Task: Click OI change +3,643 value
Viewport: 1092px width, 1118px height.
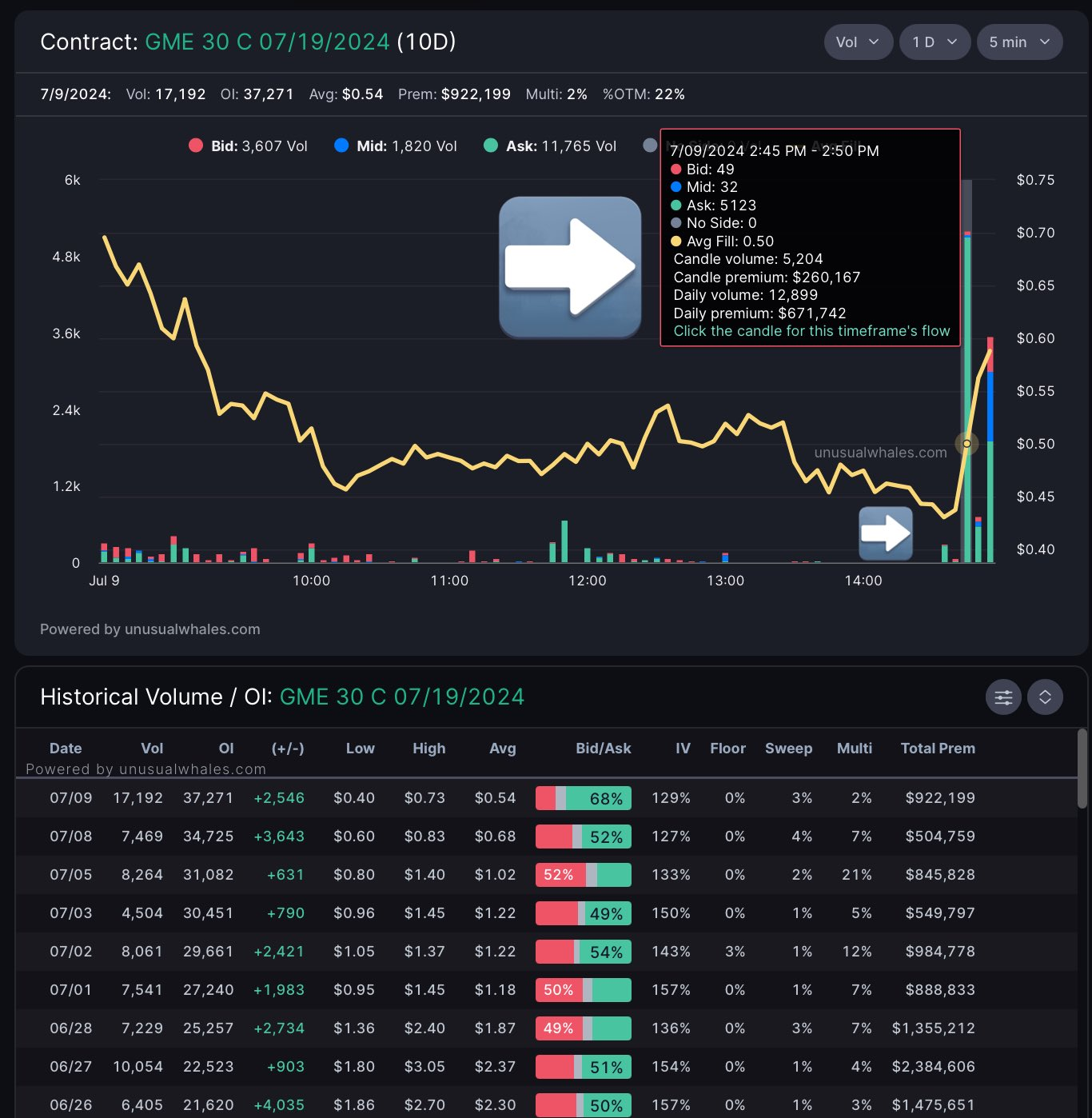Action: click(279, 837)
